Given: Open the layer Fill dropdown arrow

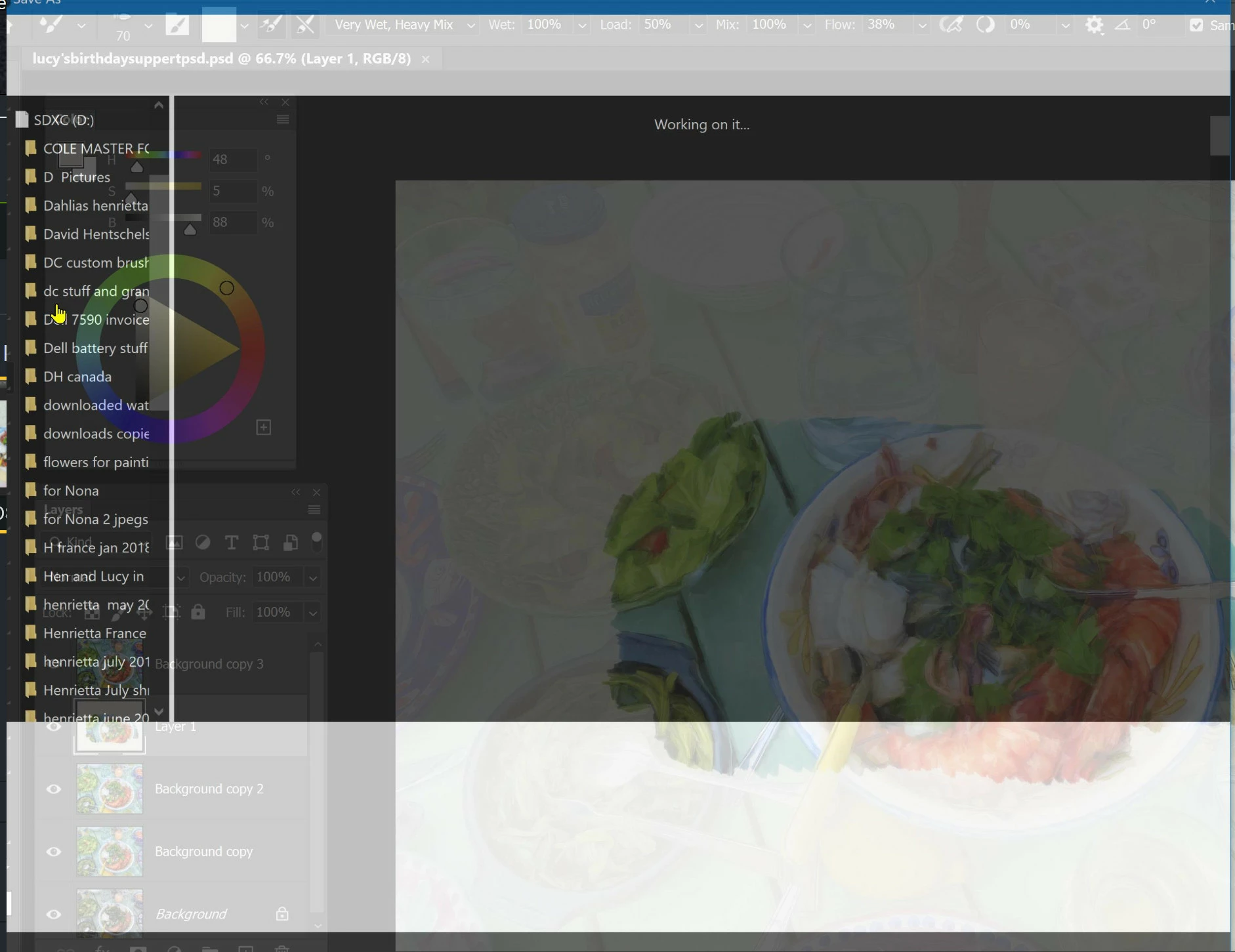Looking at the screenshot, I should coord(313,613).
